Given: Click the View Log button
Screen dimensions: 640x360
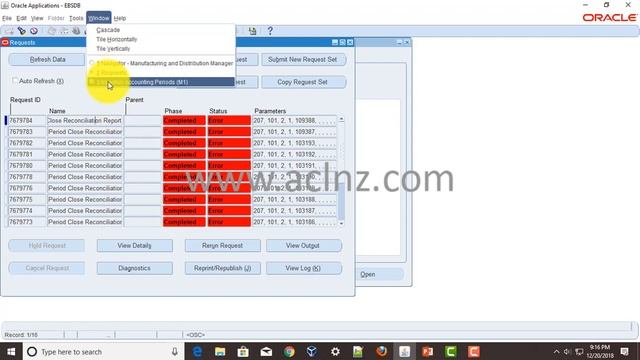Looking at the screenshot, I should [303, 268].
